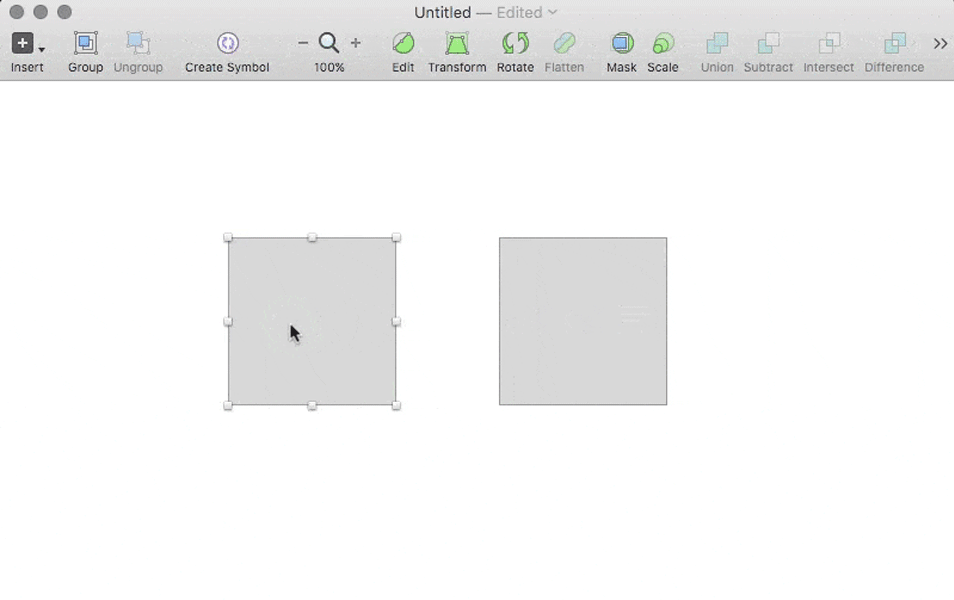
Task: Apply Subtract boolean operation
Action: pos(768,45)
